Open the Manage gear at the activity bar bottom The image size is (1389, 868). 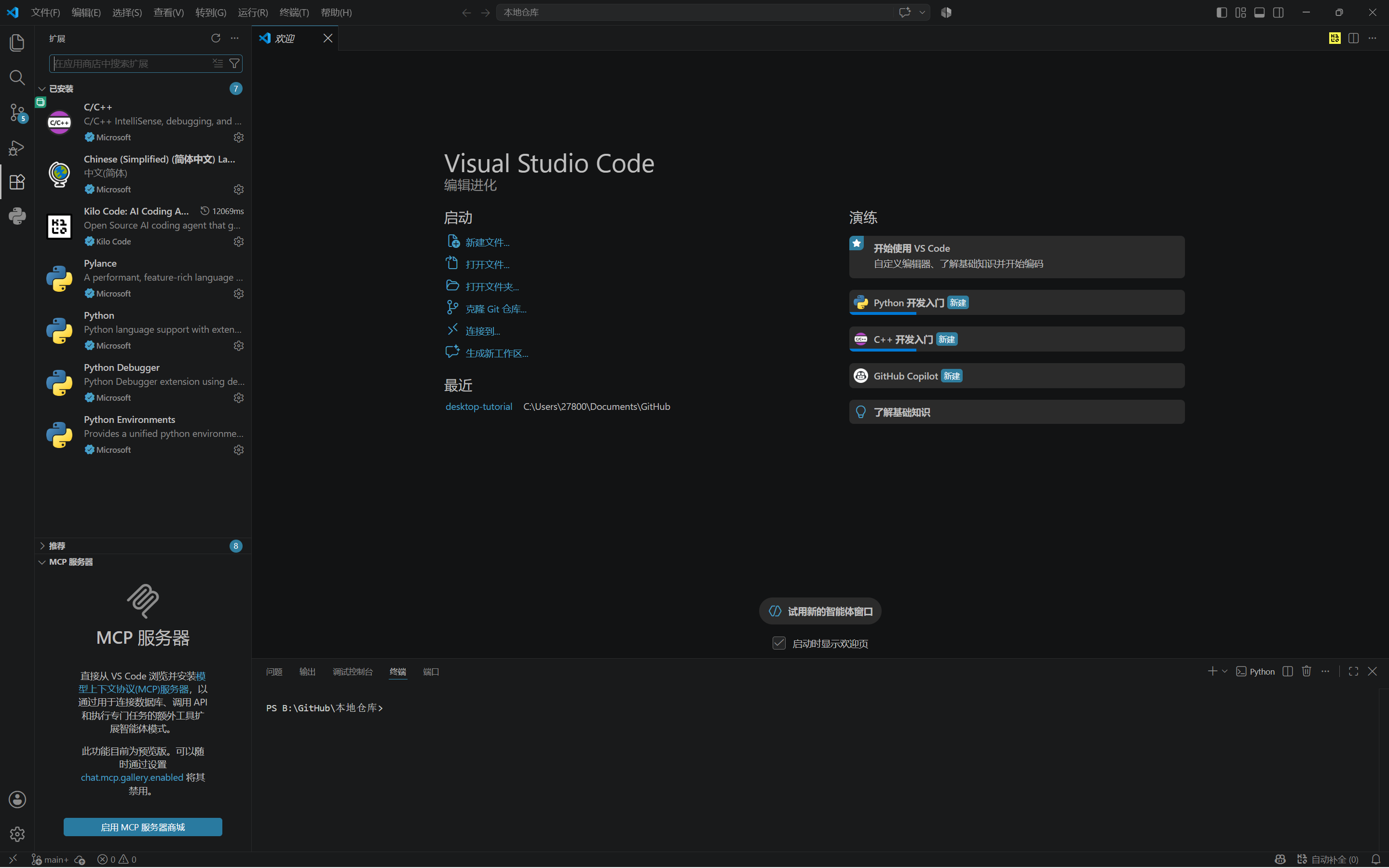click(17, 834)
